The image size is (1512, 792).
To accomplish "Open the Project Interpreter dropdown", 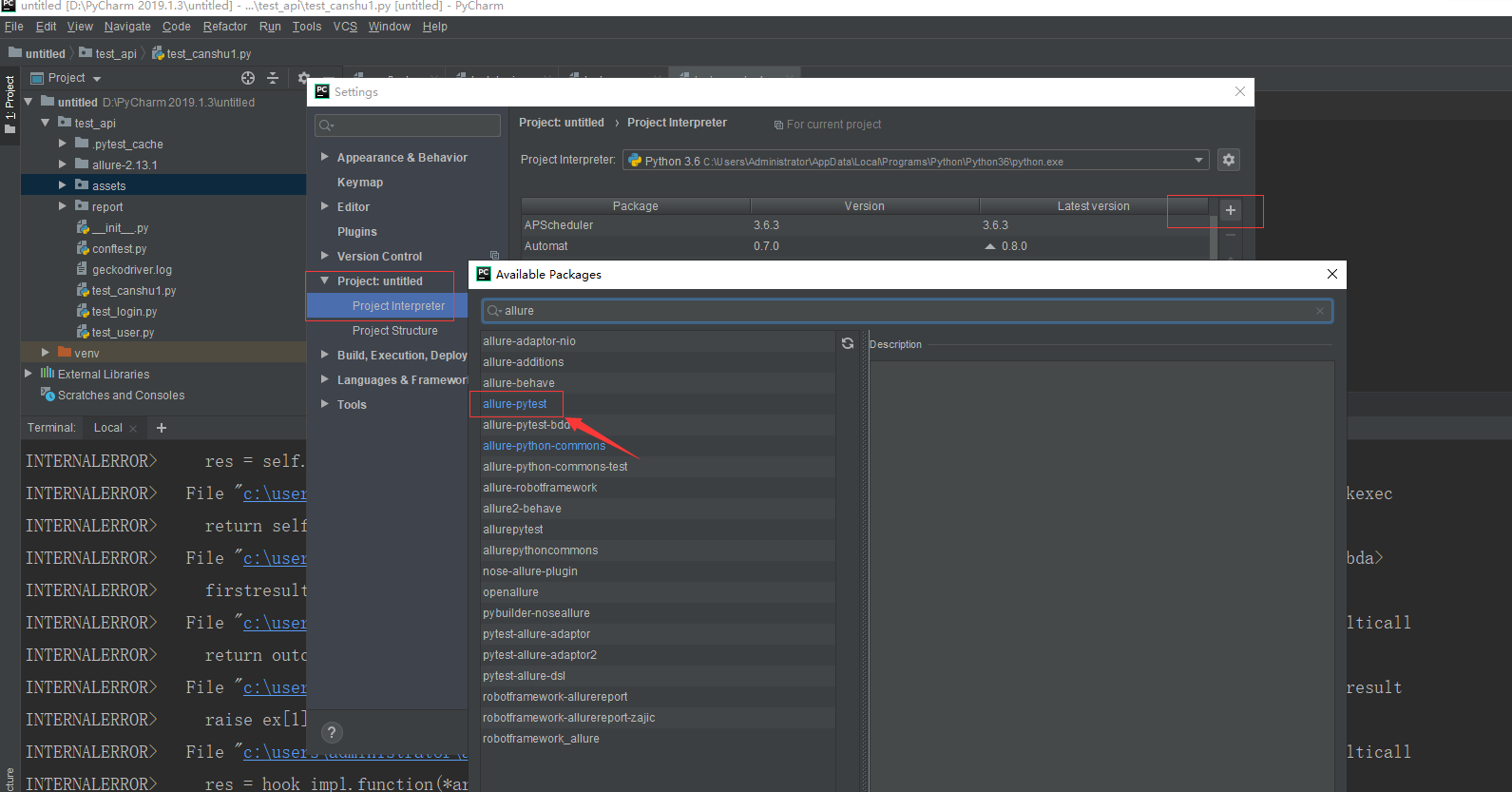I will pos(1198,160).
